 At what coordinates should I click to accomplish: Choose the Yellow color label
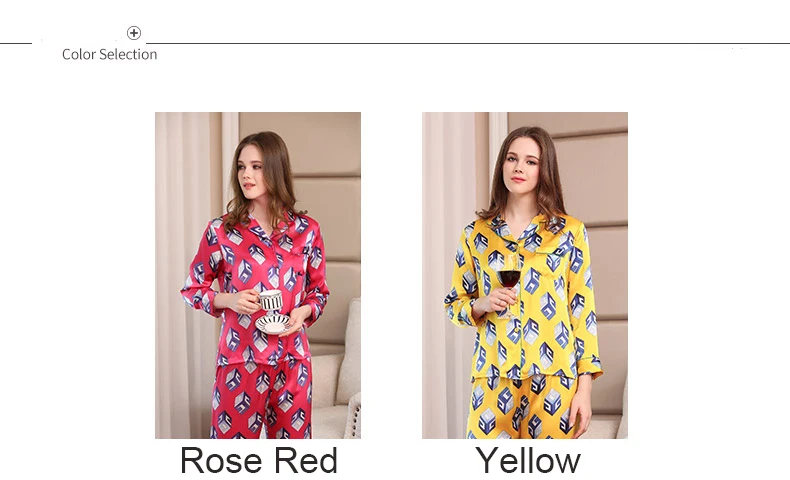coord(528,460)
